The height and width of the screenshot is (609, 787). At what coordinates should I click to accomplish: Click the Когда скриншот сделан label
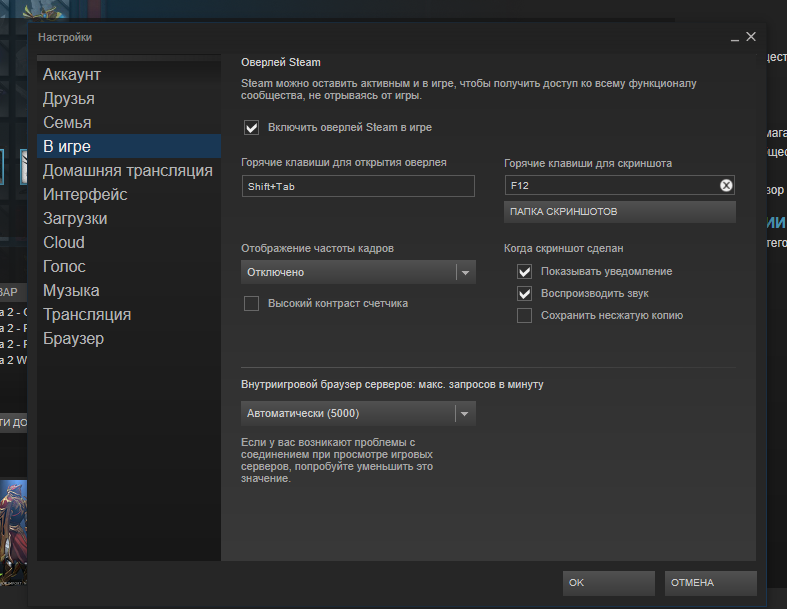click(x=564, y=249)
